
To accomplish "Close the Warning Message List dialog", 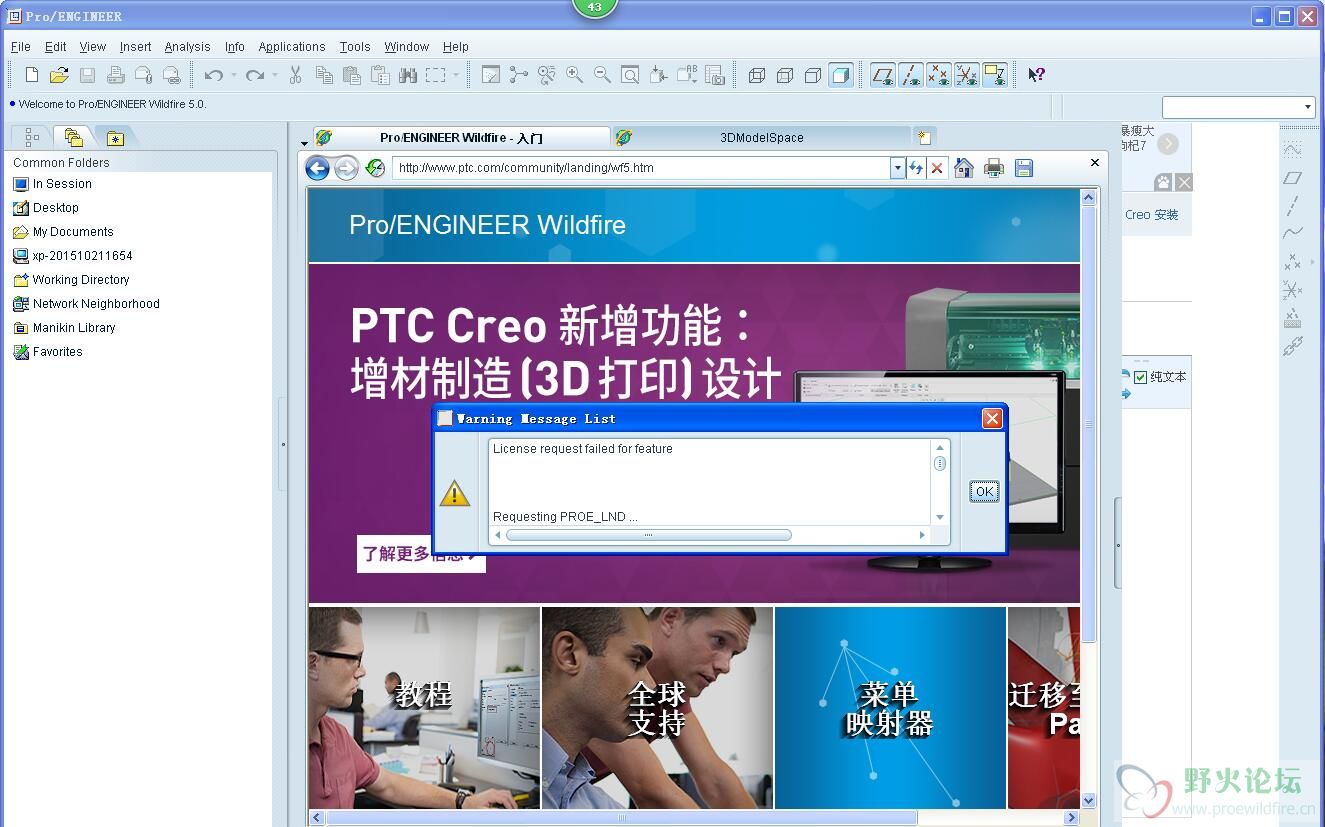I will click(x=992, y=418).
